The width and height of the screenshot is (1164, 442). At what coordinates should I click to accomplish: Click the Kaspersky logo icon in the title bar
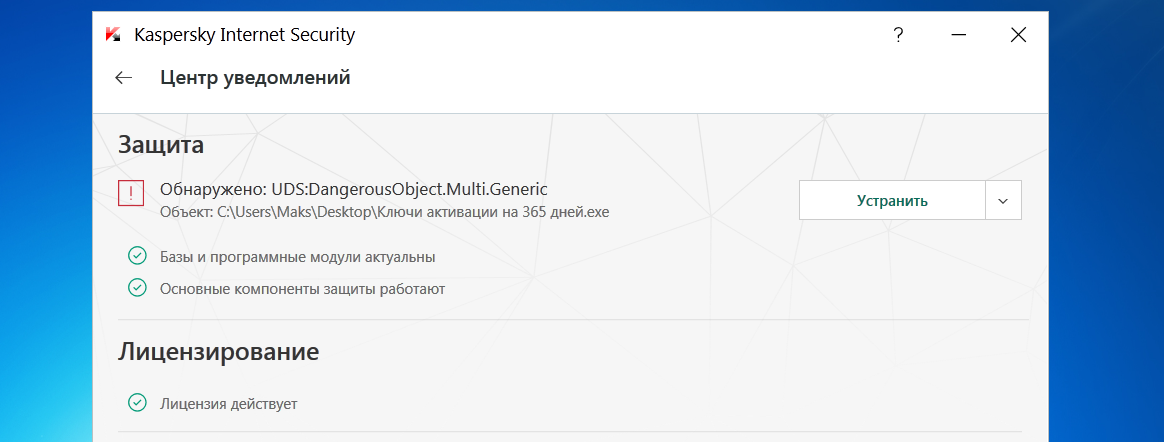[113, 35]
